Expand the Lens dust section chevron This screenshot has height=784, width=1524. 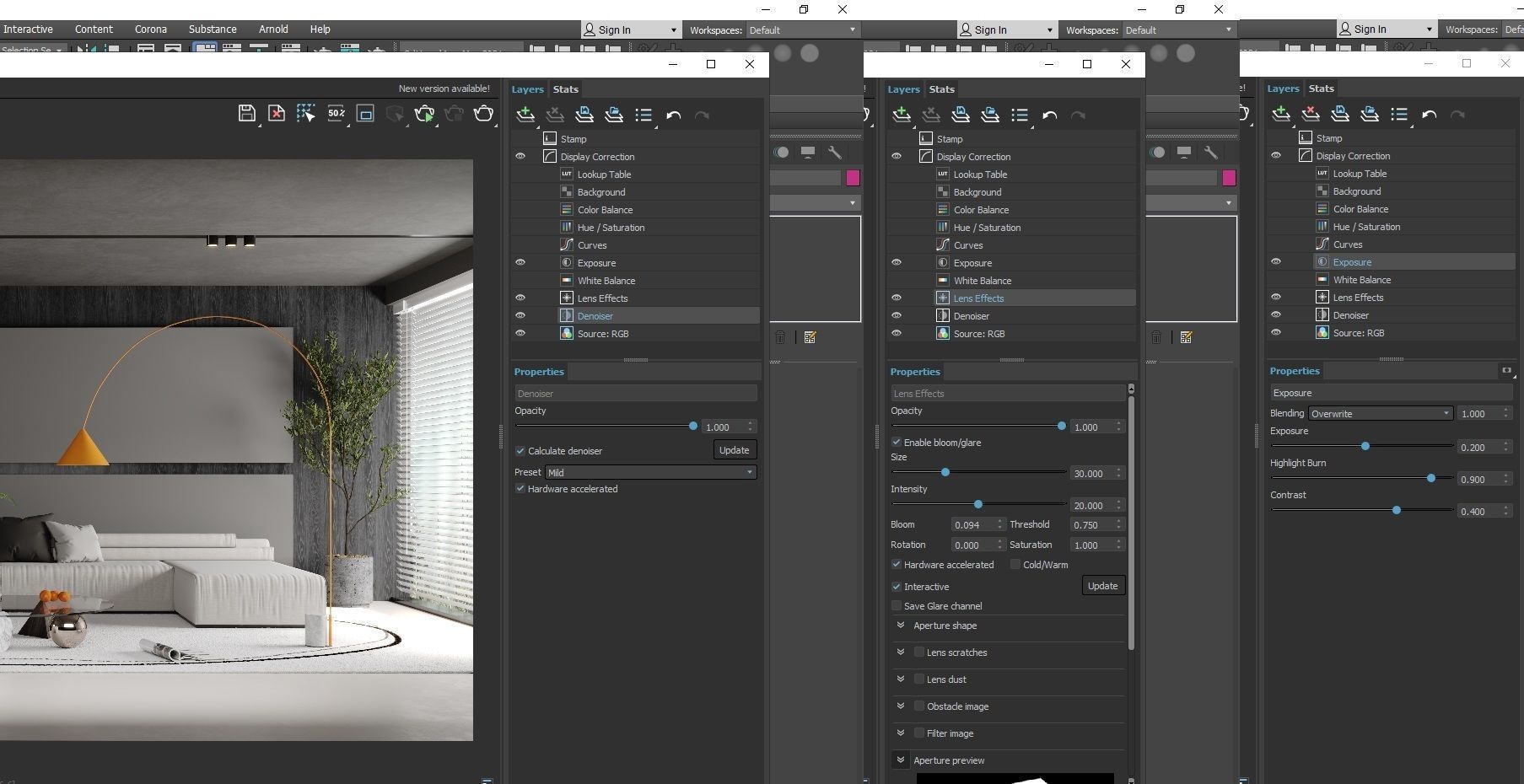click(x=901, y=679)
